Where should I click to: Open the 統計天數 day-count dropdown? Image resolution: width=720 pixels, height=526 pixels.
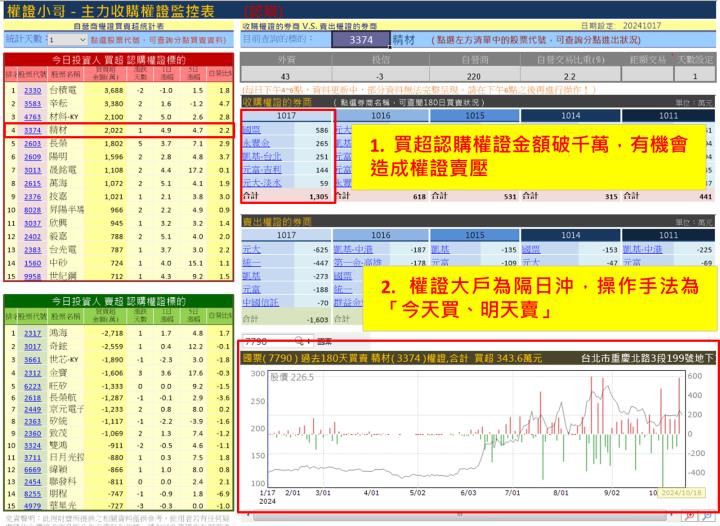[68, 40]
